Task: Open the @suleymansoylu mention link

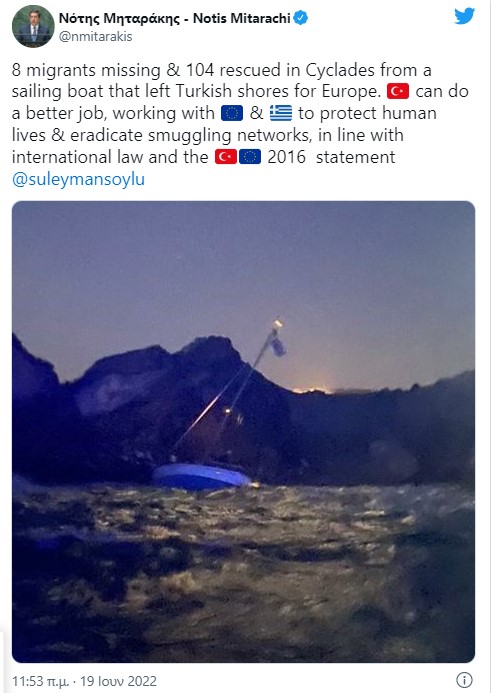Action: pos(78,179)
